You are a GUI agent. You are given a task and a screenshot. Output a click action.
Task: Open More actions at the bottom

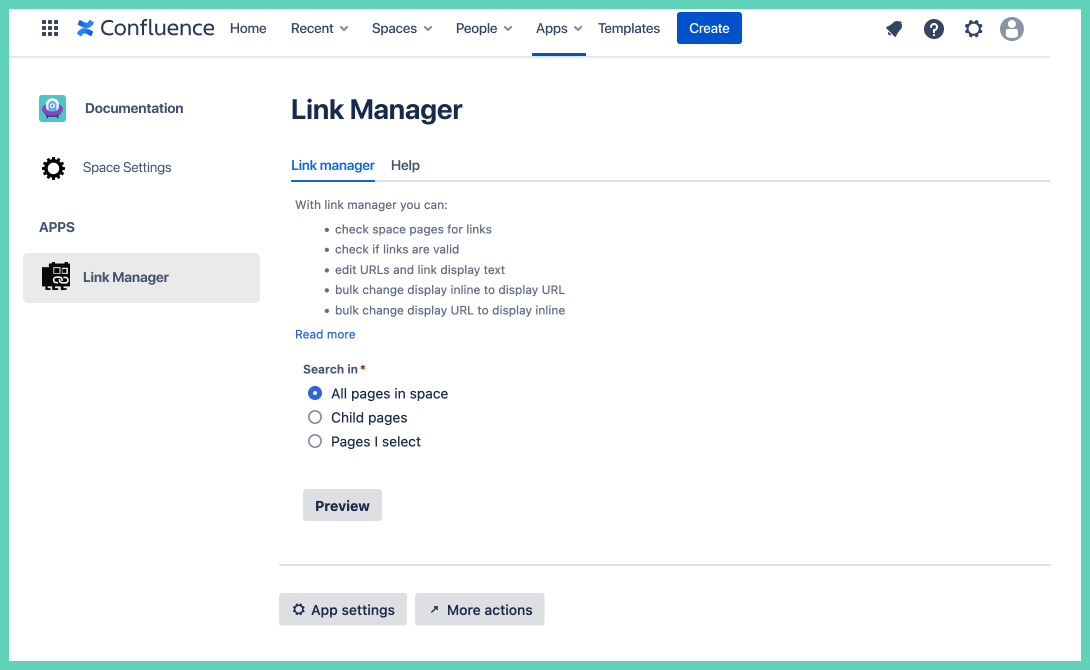[479, 609]
